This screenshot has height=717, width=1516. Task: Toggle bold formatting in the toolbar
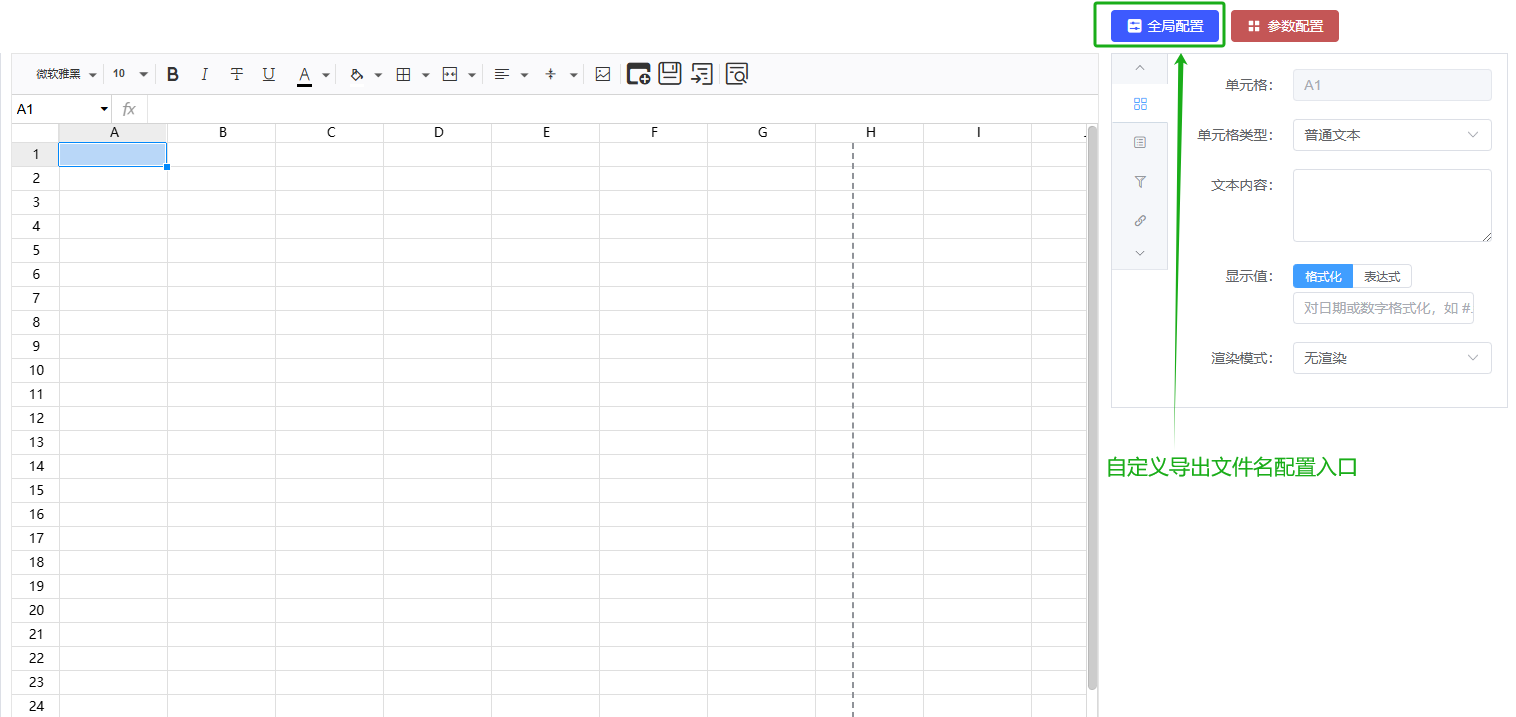tap(173, 74)
